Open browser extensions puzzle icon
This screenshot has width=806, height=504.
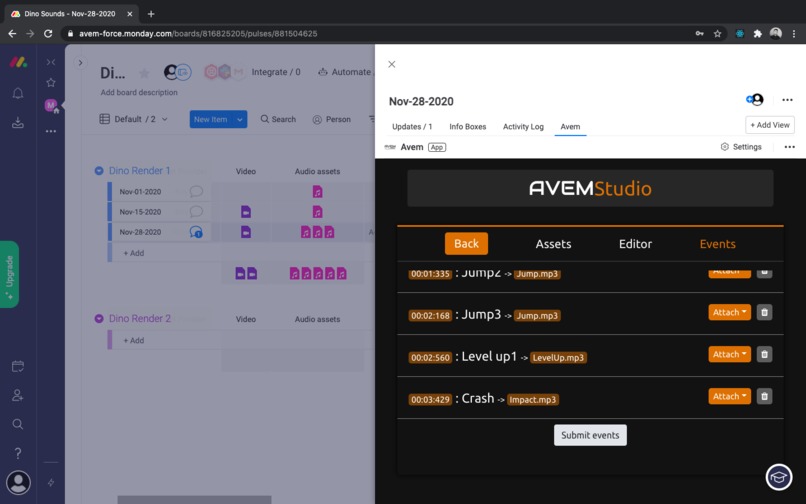[x=757, y=33]
